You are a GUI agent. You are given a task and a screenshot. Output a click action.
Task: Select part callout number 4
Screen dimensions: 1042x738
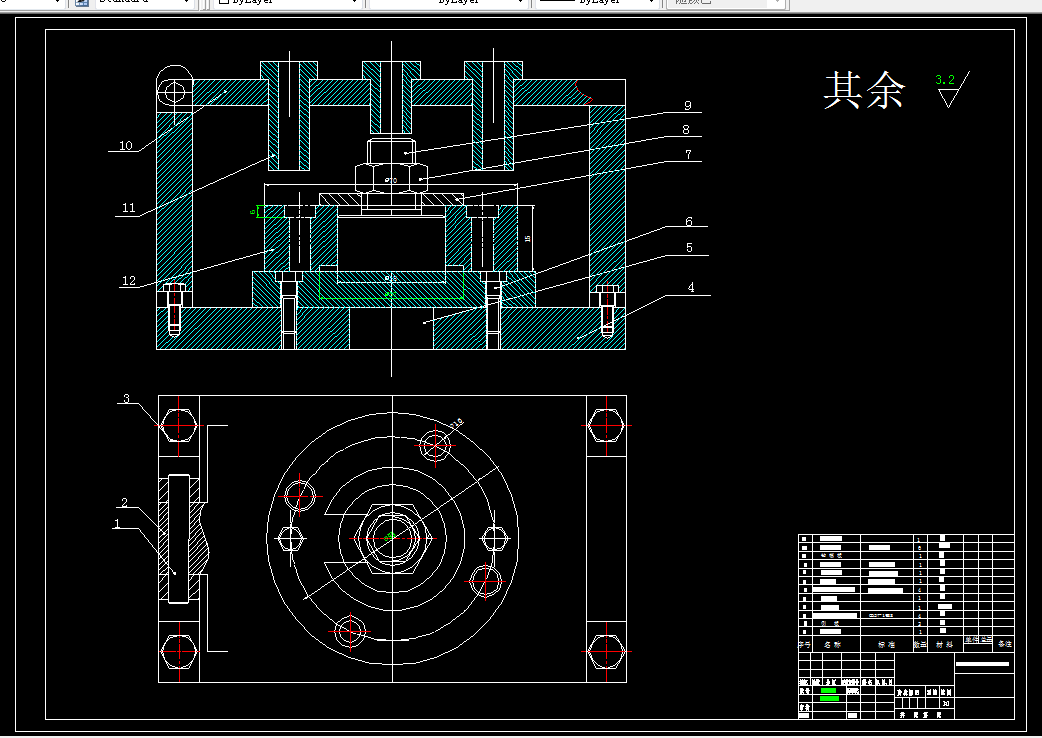(691, 288)
